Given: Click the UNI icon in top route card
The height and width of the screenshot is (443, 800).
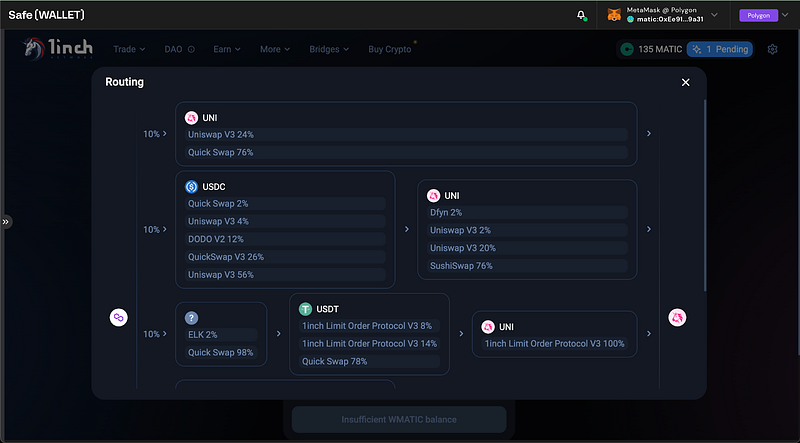Looking at the screenshot, I should tap(191, 118).
